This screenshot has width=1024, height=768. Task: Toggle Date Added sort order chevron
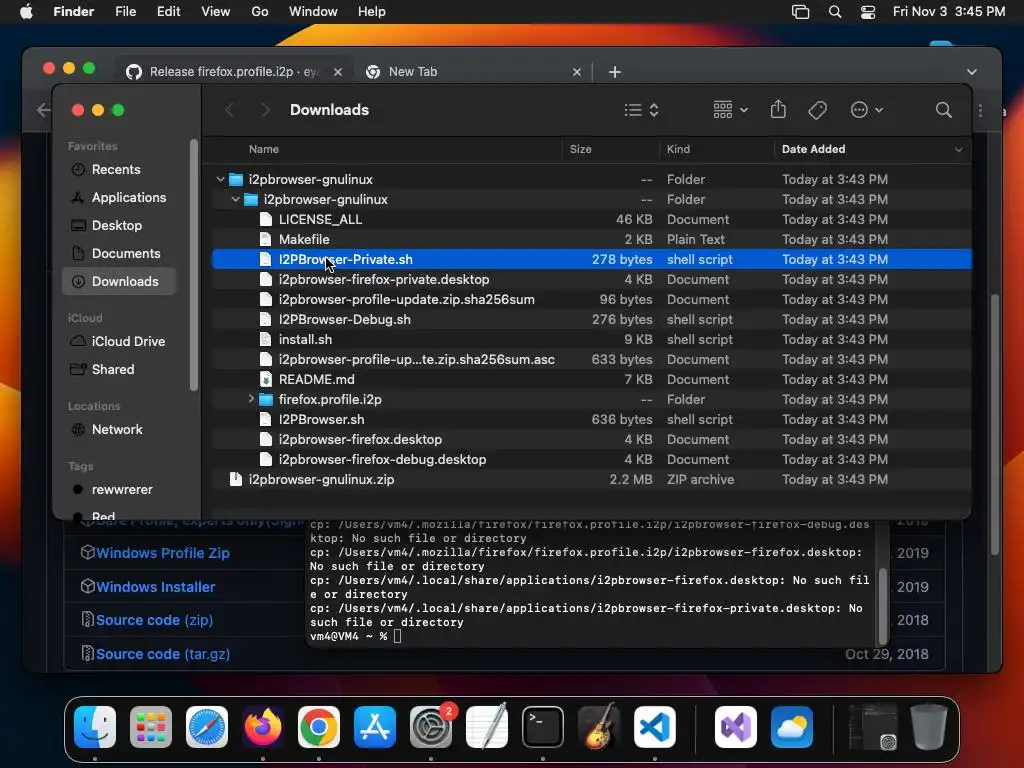(958, 150)
